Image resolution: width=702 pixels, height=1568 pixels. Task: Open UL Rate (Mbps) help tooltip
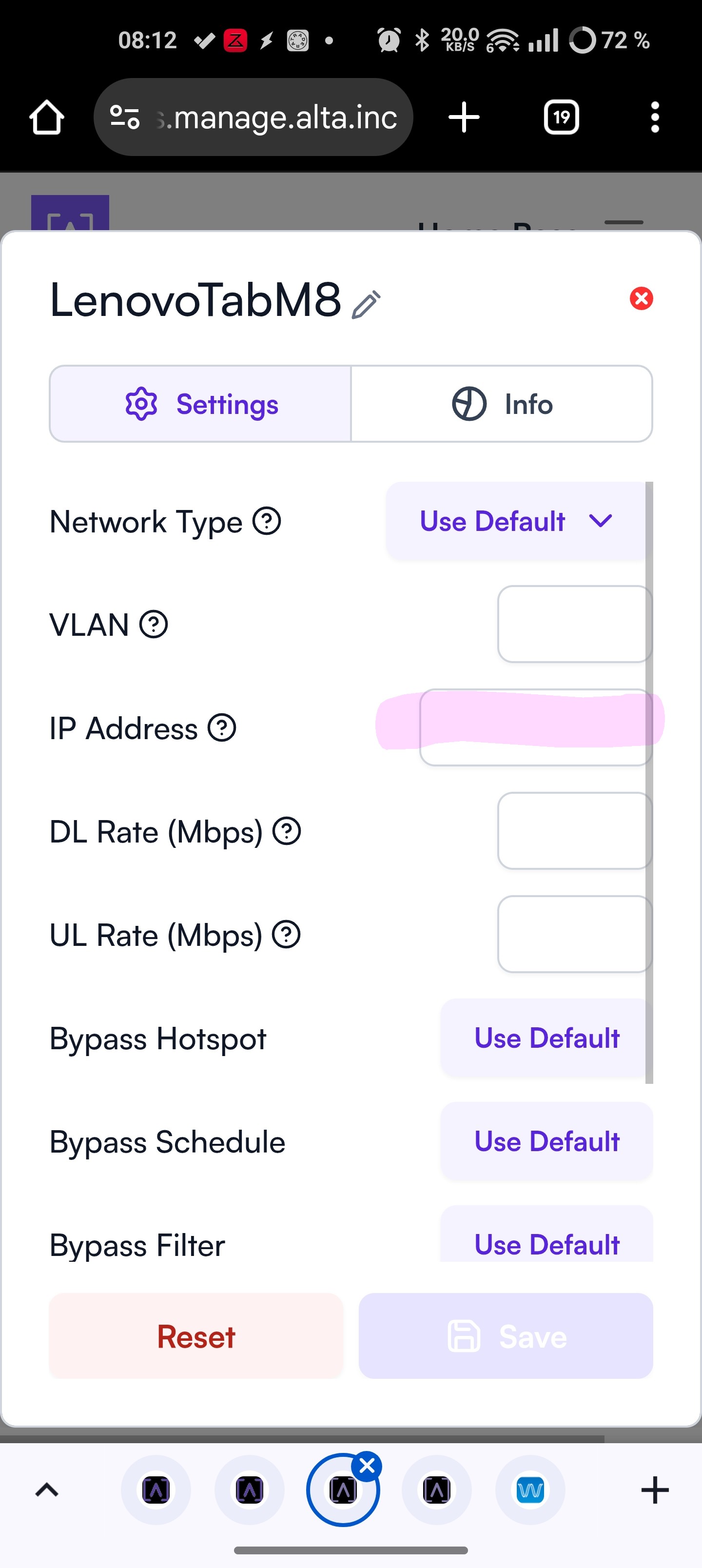click(286, 935)
